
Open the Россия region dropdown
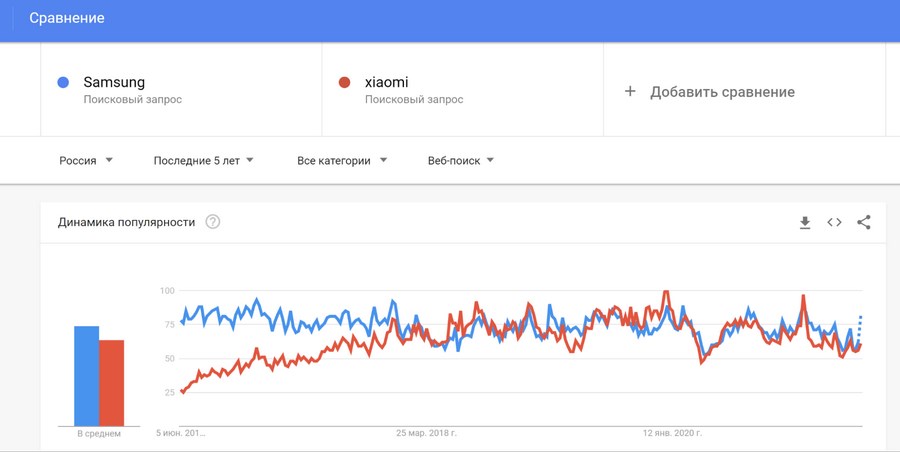[x=86, y=161]
